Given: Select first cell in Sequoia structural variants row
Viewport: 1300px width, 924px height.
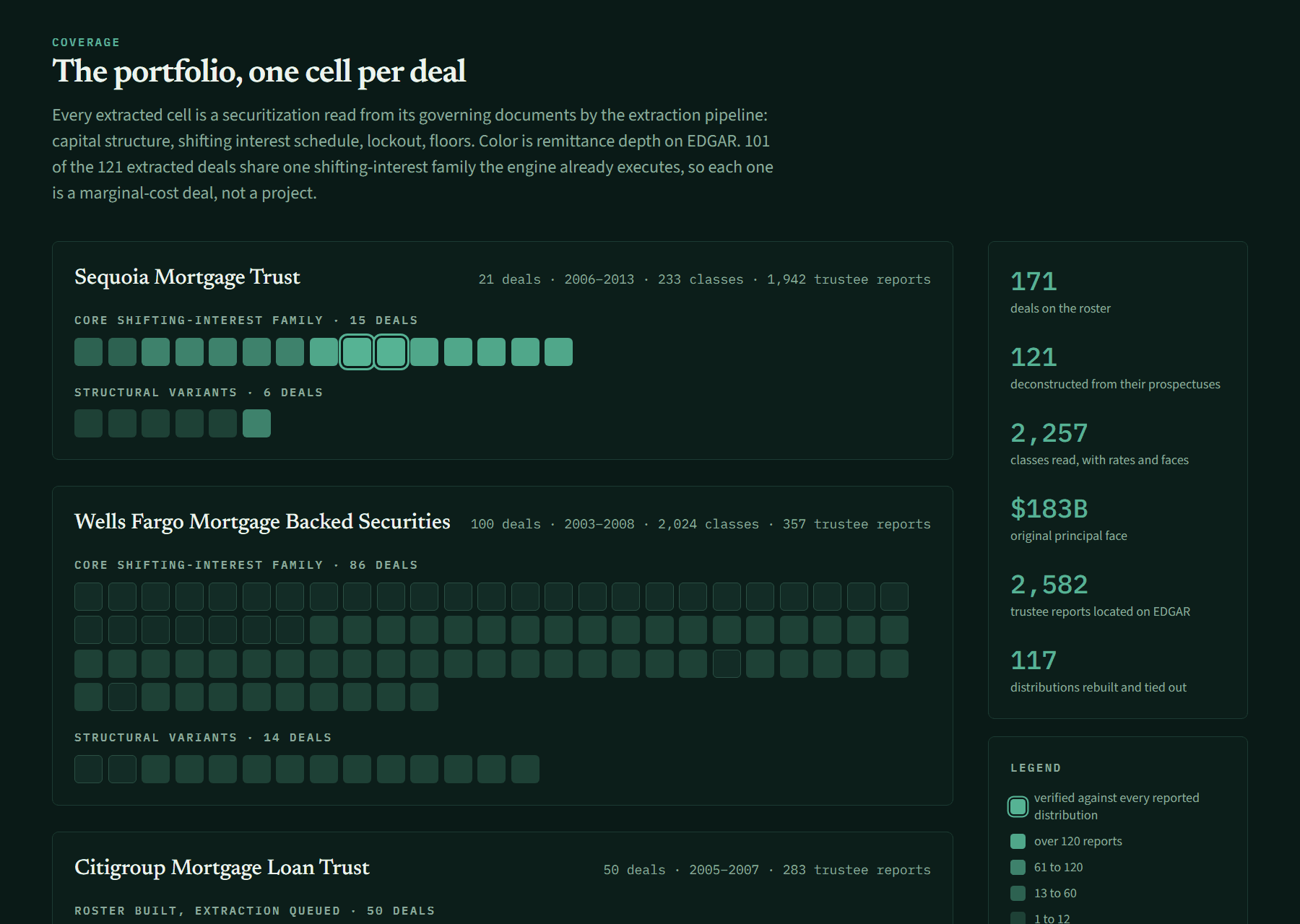Looking at the screenshot, I should [88, 424].
